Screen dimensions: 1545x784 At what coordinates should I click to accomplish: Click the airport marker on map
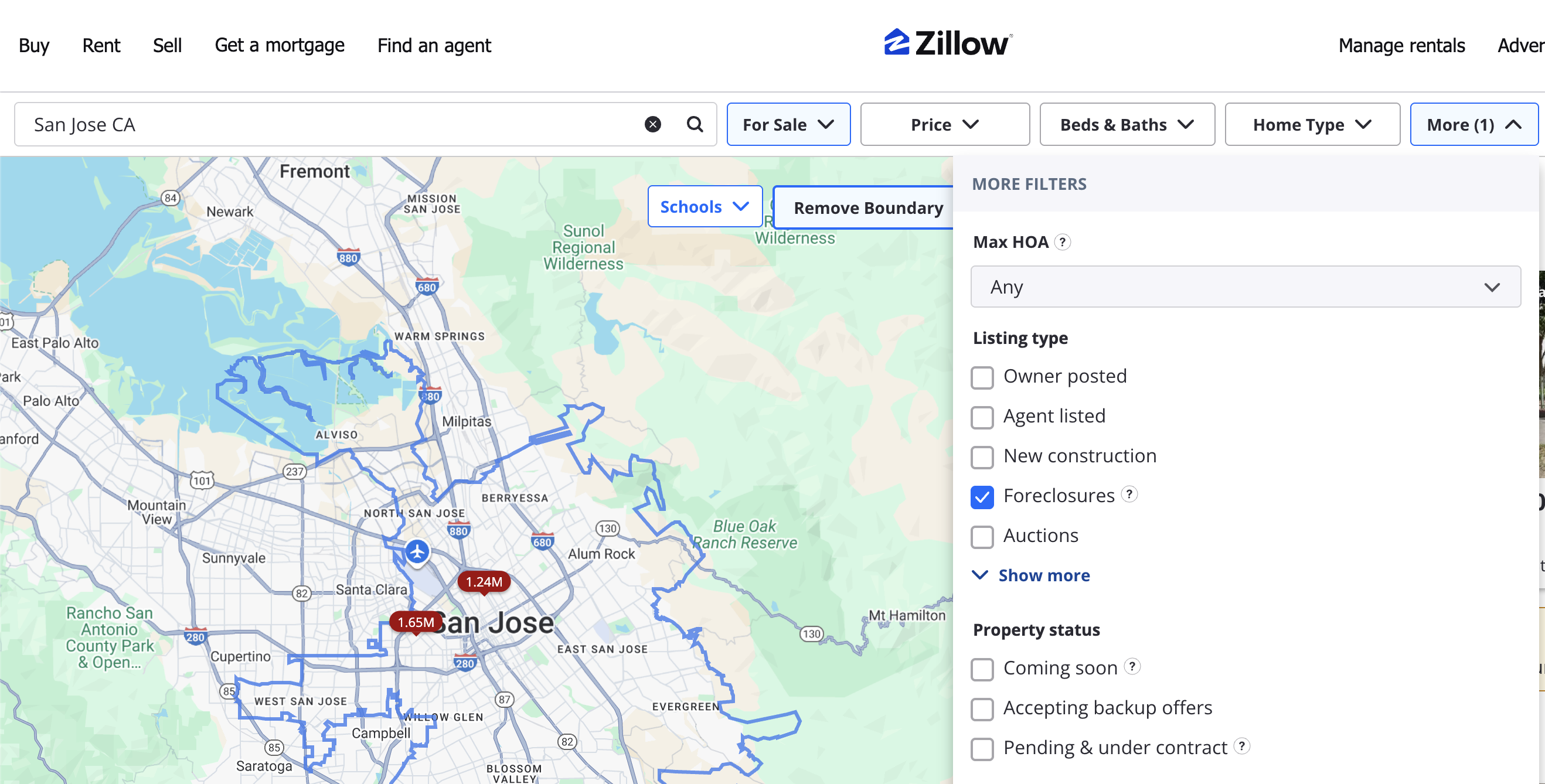[417, 551]
